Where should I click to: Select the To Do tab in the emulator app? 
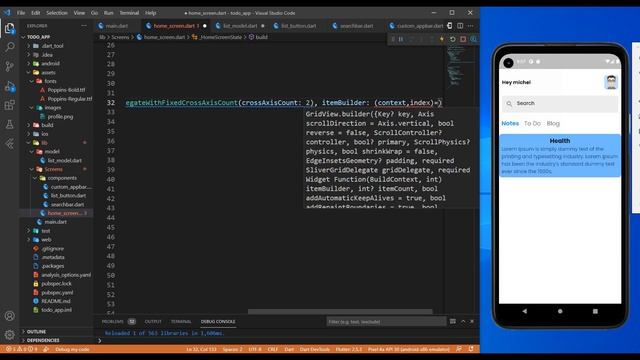click(x=532, y=123)
